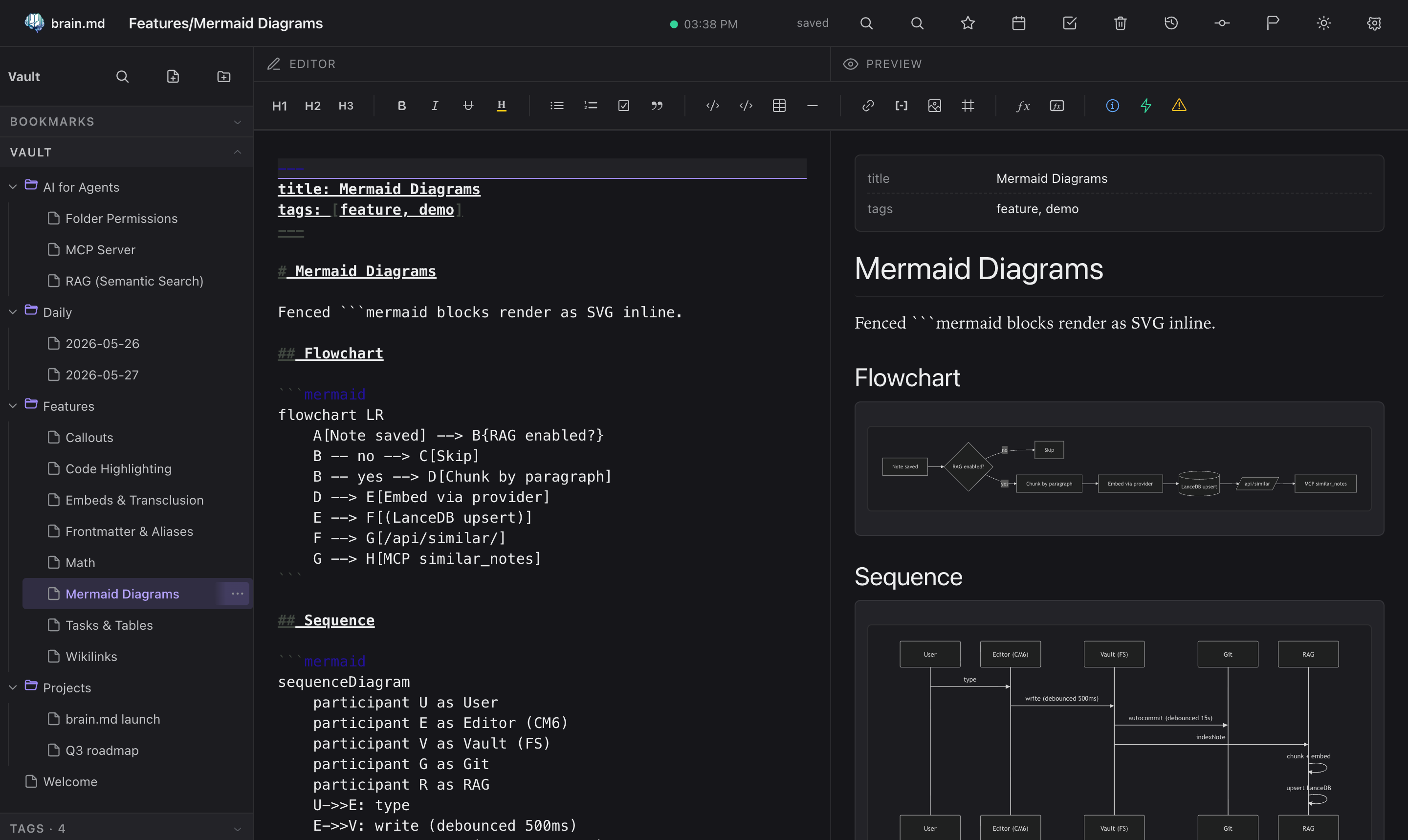
Task: Select the PREVIEW pane header
Action: coord(882,64)
